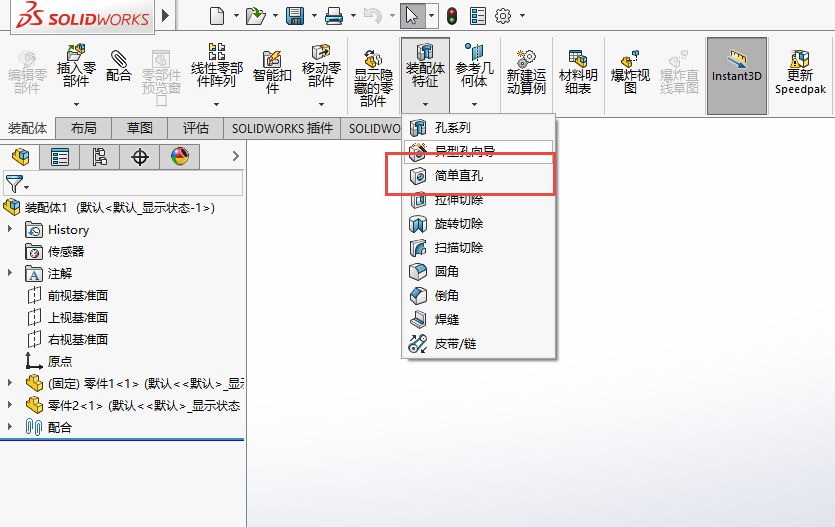The width and height of the screenshot is (835, 527).
Task: Expand the manager panel tabs arrow
Action: (236, 157)
